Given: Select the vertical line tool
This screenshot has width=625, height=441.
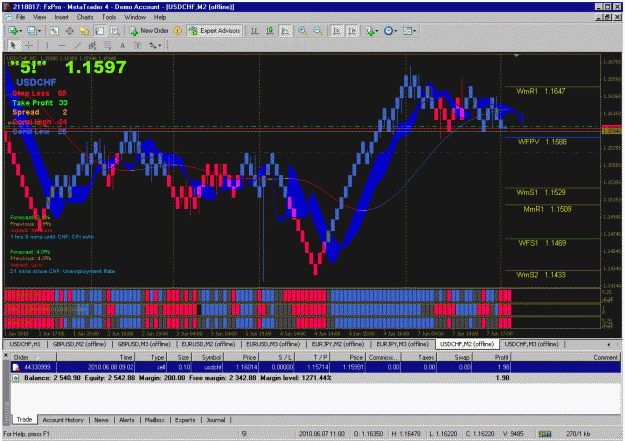Looking at the screenshot, I should (x=47, y=45).
